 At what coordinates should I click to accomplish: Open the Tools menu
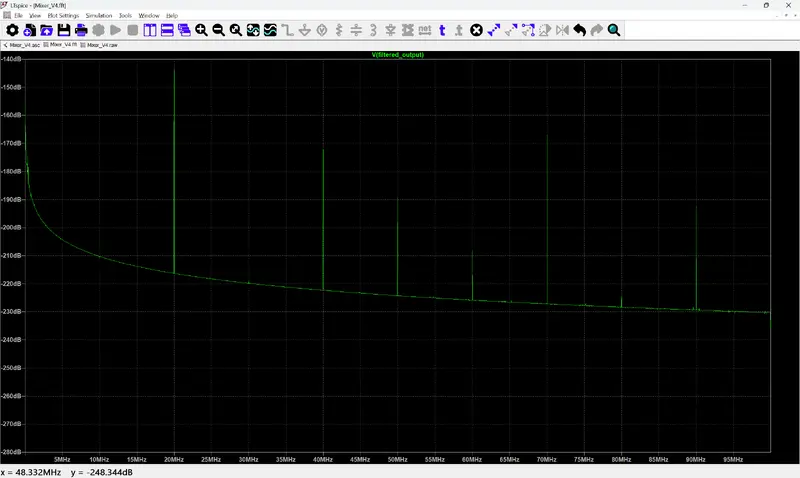tap(126, 15)
